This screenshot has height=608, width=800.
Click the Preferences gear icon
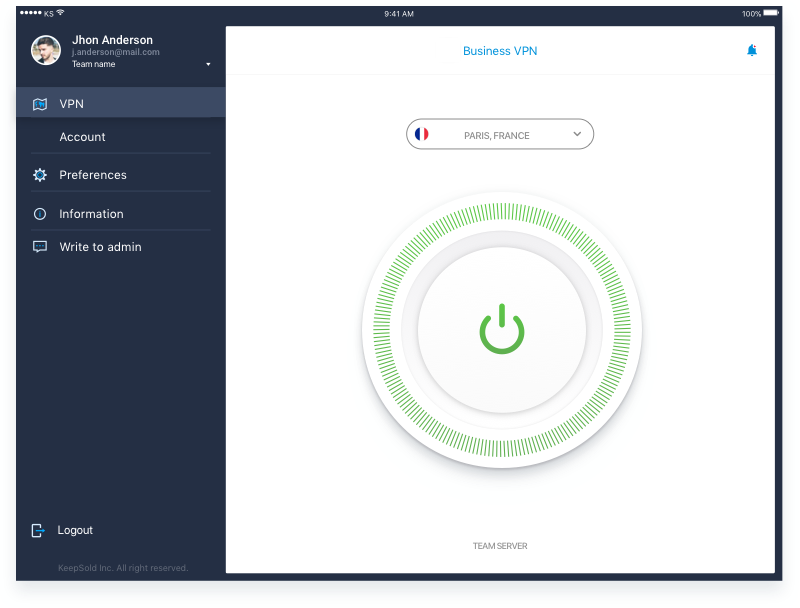tap(40, 175)
